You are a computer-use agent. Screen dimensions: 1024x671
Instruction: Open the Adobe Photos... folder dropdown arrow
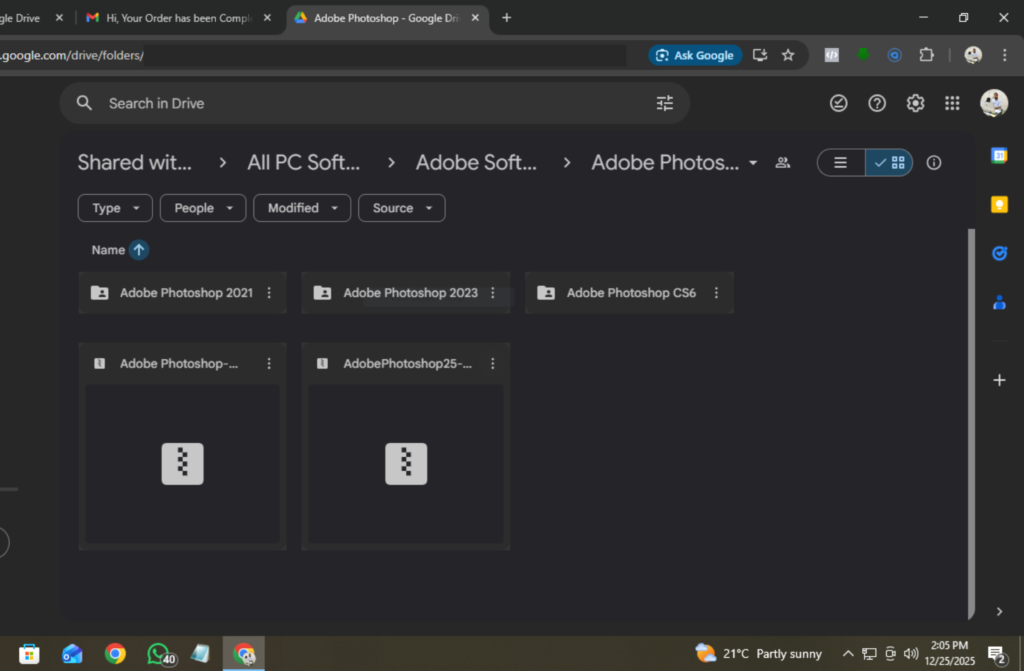point(753,163)
